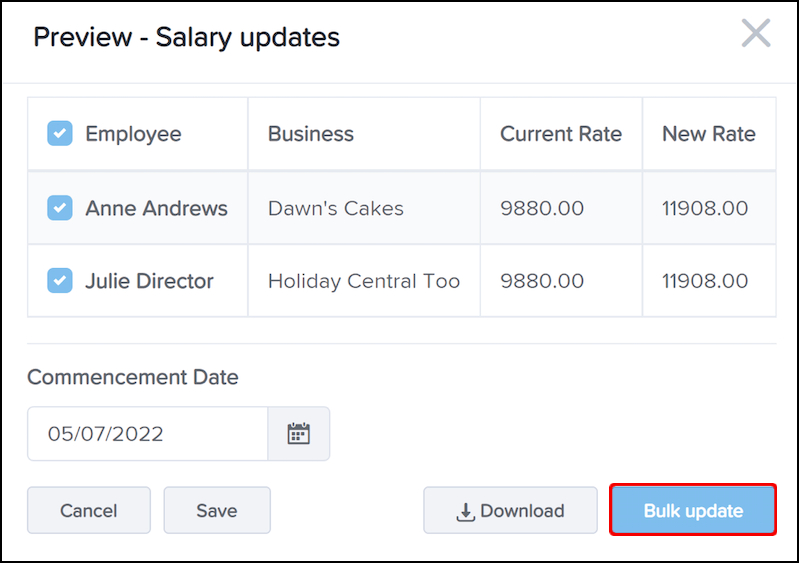
Task: Click the New Rate column header
Action: click(709, 134)
